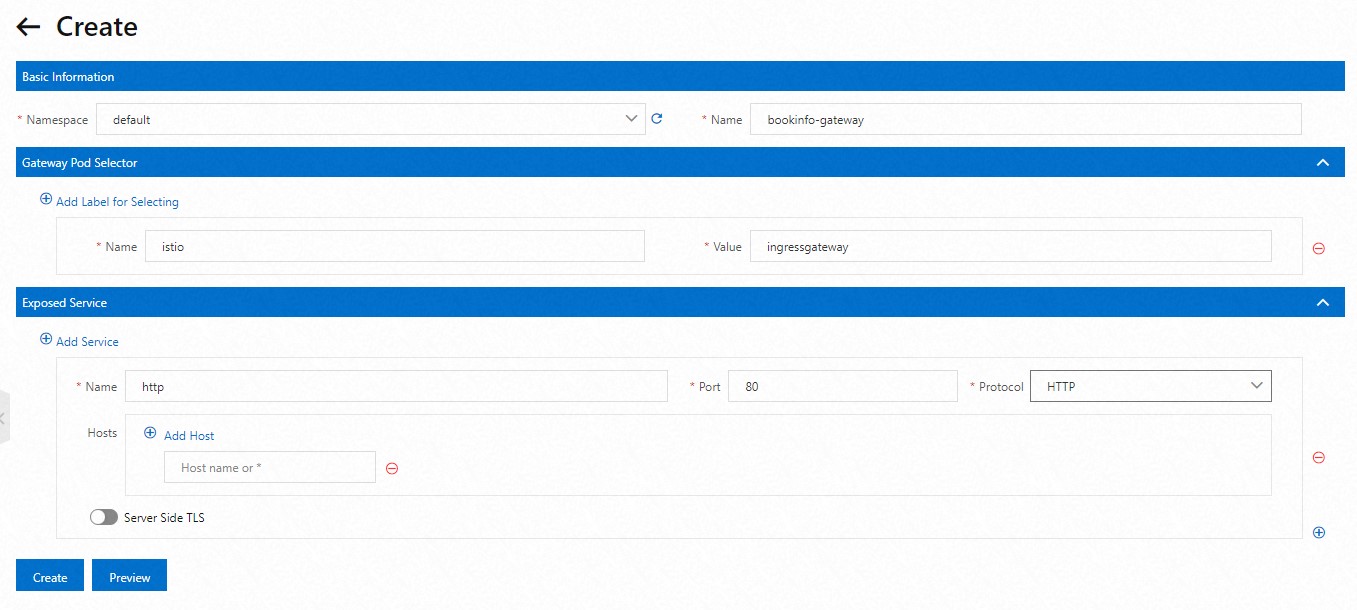Screen dimensions: 1357x610
Task: Click the Add Label for Selecting link
Action: (x=117, y=202)
